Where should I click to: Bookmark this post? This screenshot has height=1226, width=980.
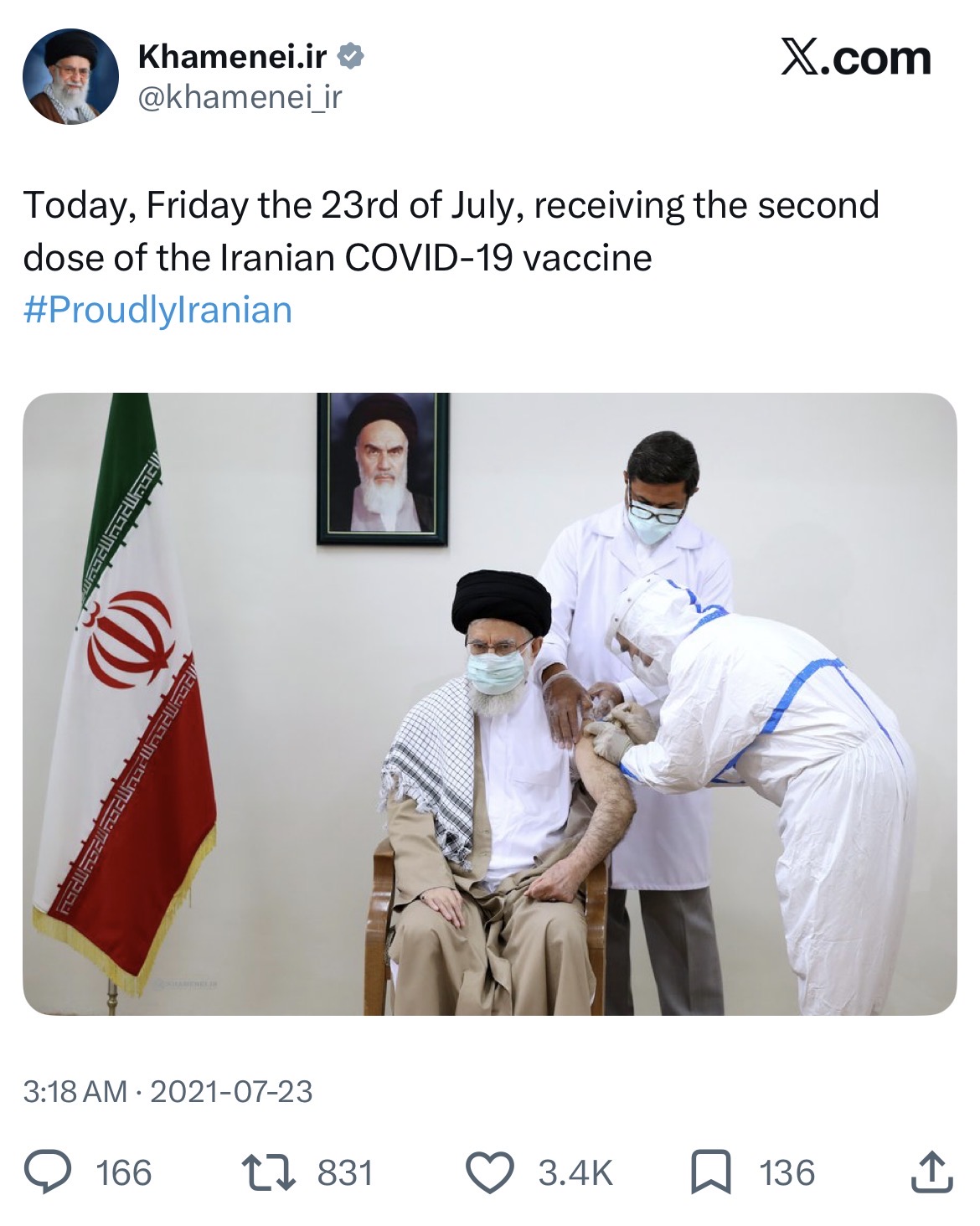point(710,1172)
